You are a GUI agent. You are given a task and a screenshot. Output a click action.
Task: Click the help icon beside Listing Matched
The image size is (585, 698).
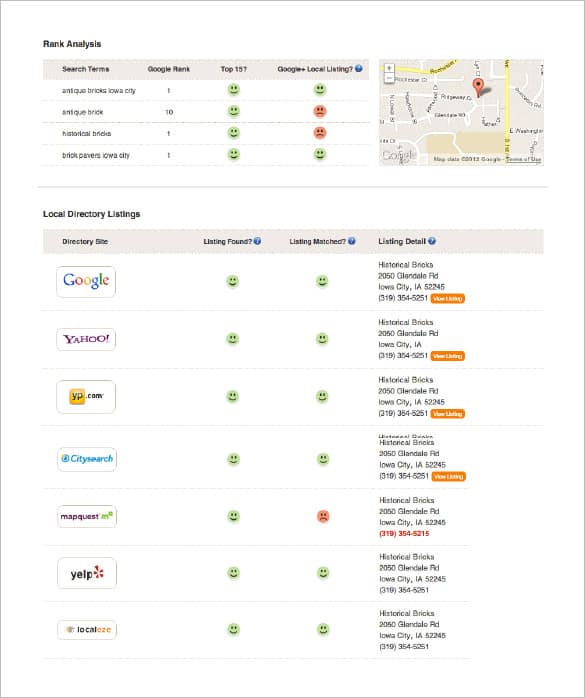pyautogui.click(x=352, y=241)
